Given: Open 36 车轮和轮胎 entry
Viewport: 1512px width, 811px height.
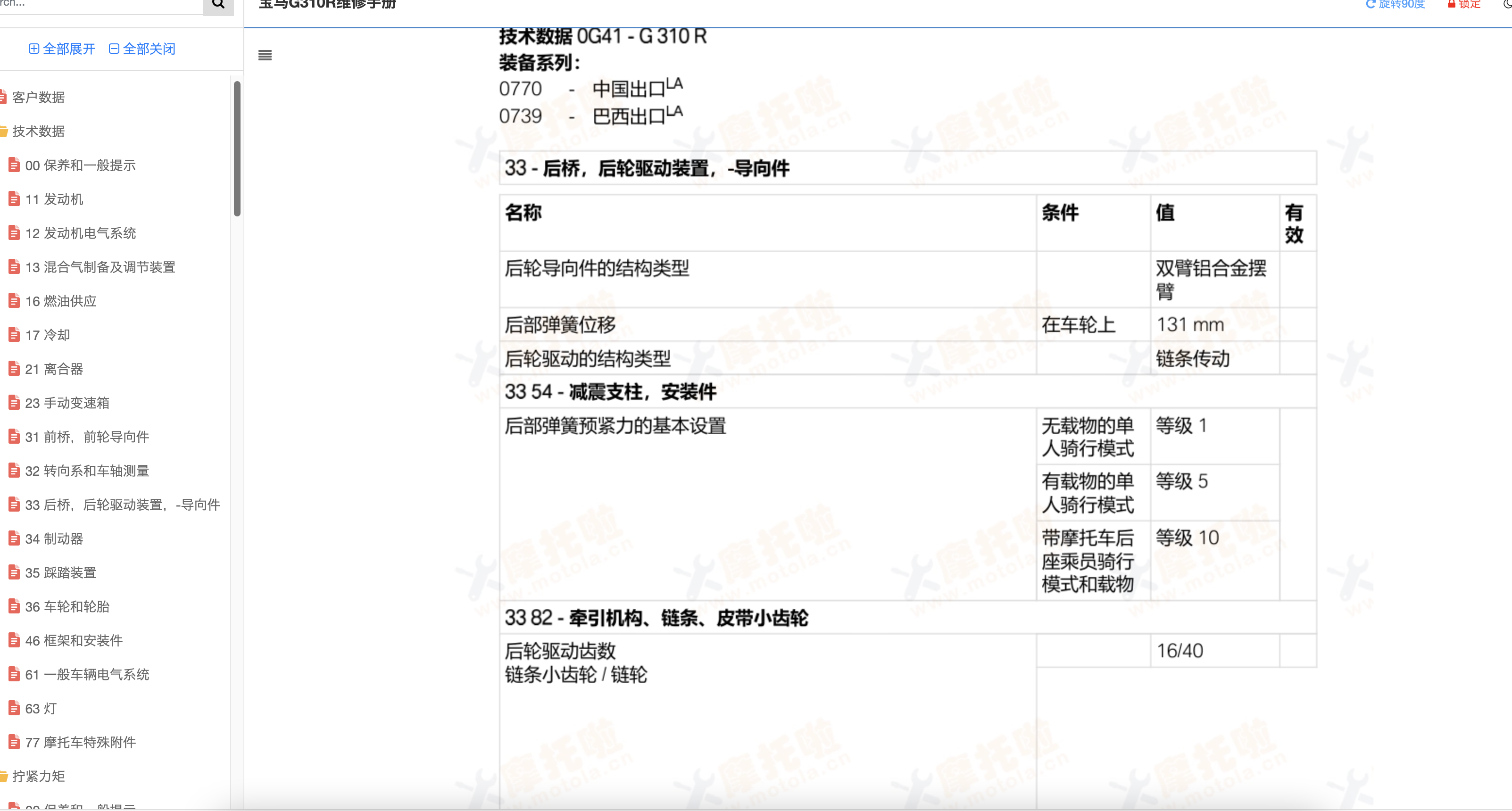Looking at the screenshot, I should coord(67,606).
